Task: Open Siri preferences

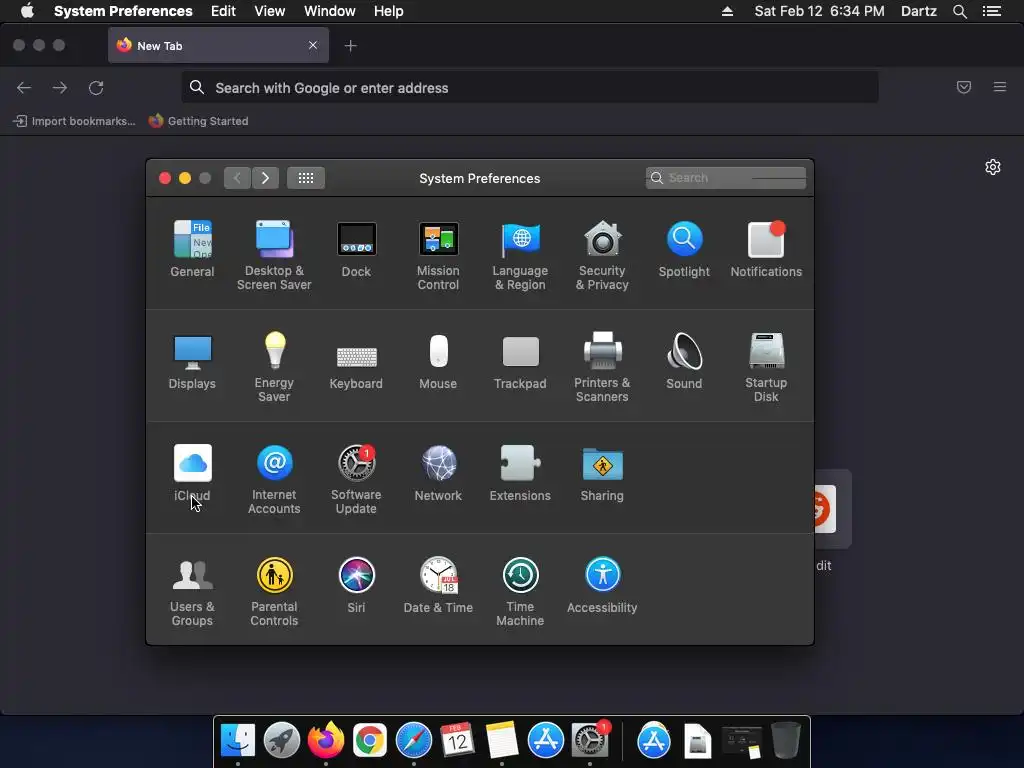Action: tap(356, 586)
